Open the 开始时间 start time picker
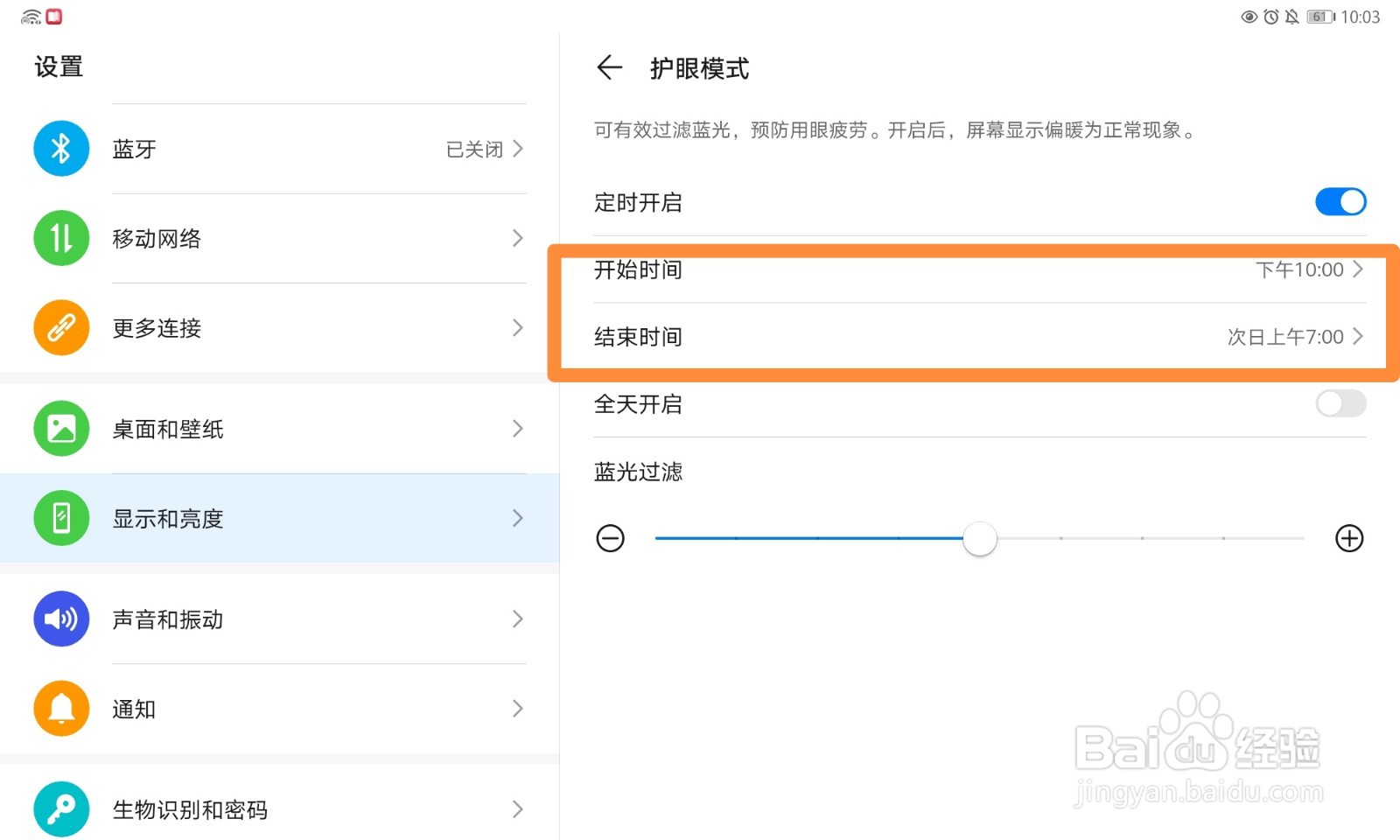Screen dimensions: 1400x840 pos(971,269)
